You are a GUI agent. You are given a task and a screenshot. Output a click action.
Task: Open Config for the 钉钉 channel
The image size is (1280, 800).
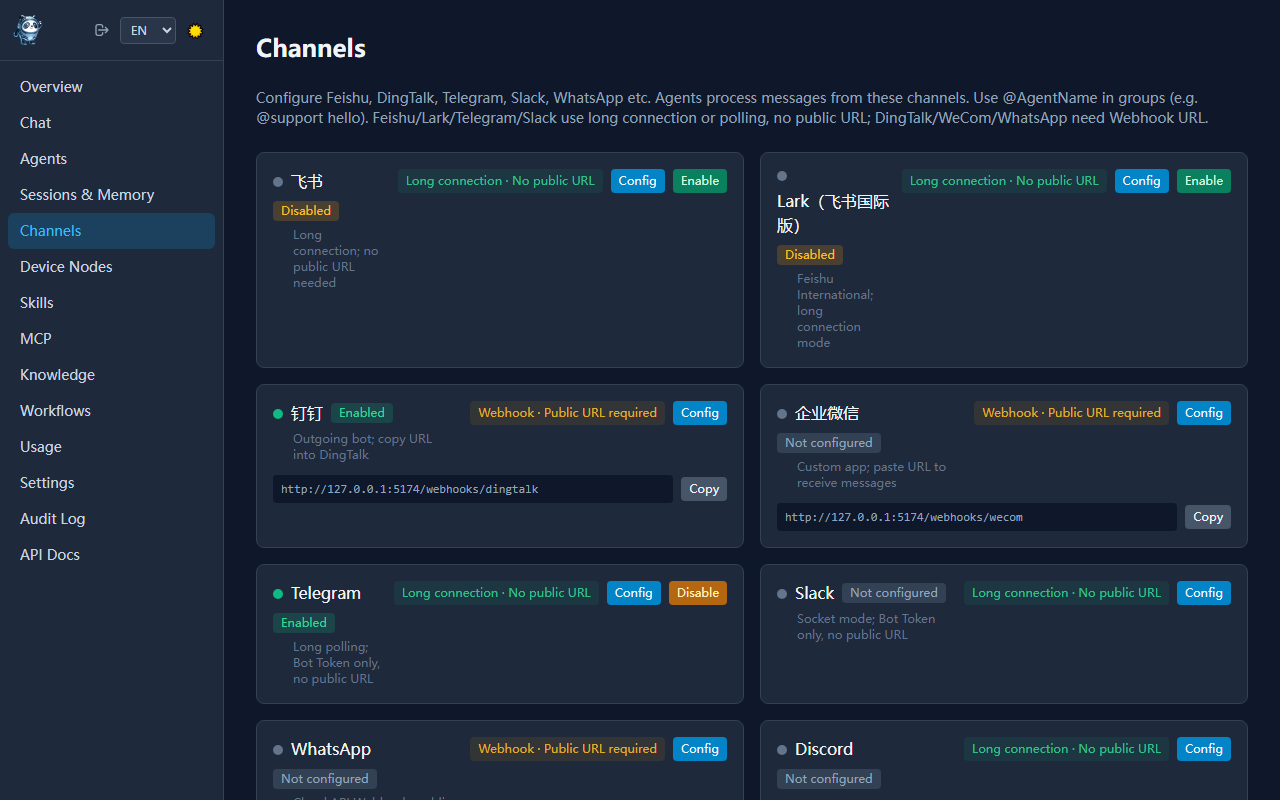point(700,413)
